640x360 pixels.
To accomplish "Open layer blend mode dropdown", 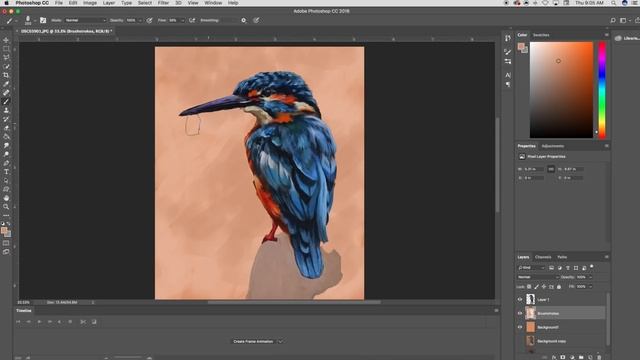I will (x=538, y=277).
